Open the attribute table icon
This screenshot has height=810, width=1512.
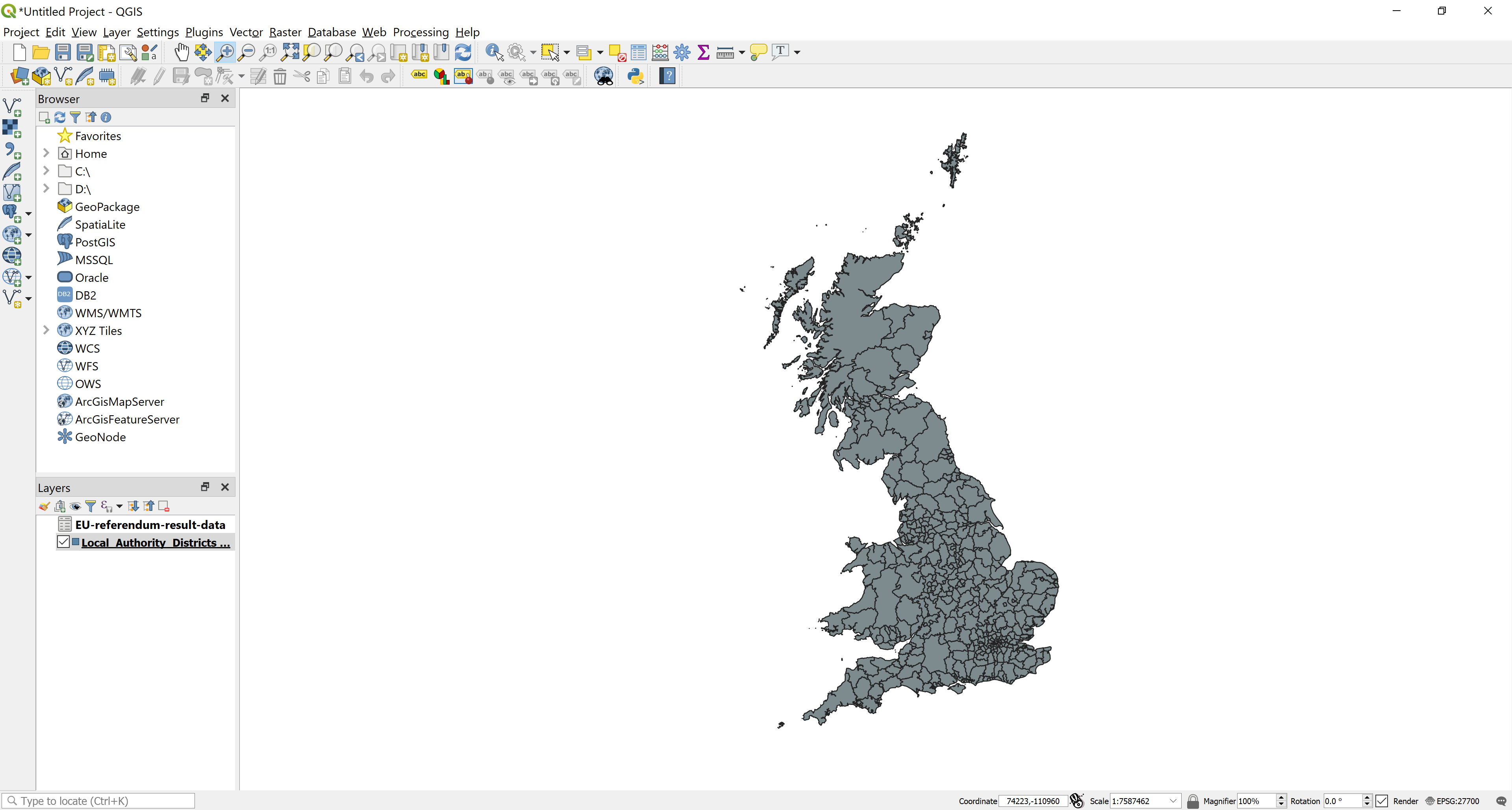[639, 52]
